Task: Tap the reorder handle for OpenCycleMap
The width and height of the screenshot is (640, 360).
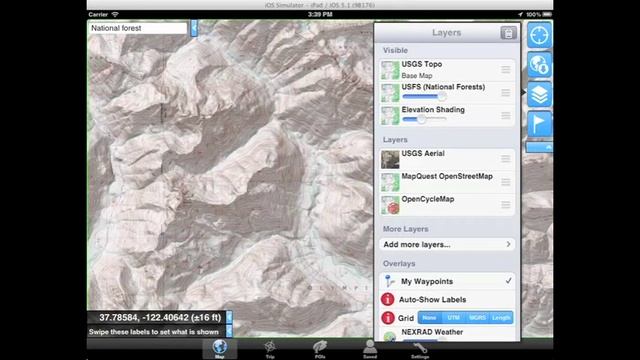Action: click(x=506, y=205)
